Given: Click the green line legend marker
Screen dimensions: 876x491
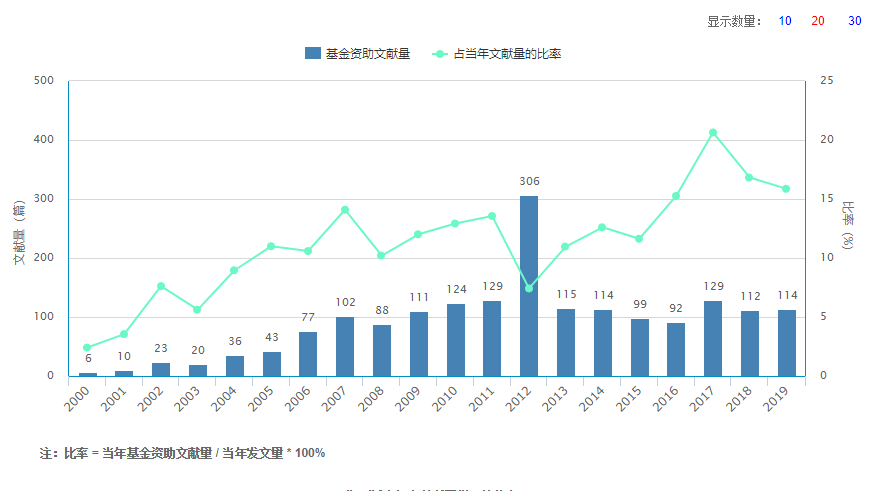Looking at the screenshot, I should 440,54.
